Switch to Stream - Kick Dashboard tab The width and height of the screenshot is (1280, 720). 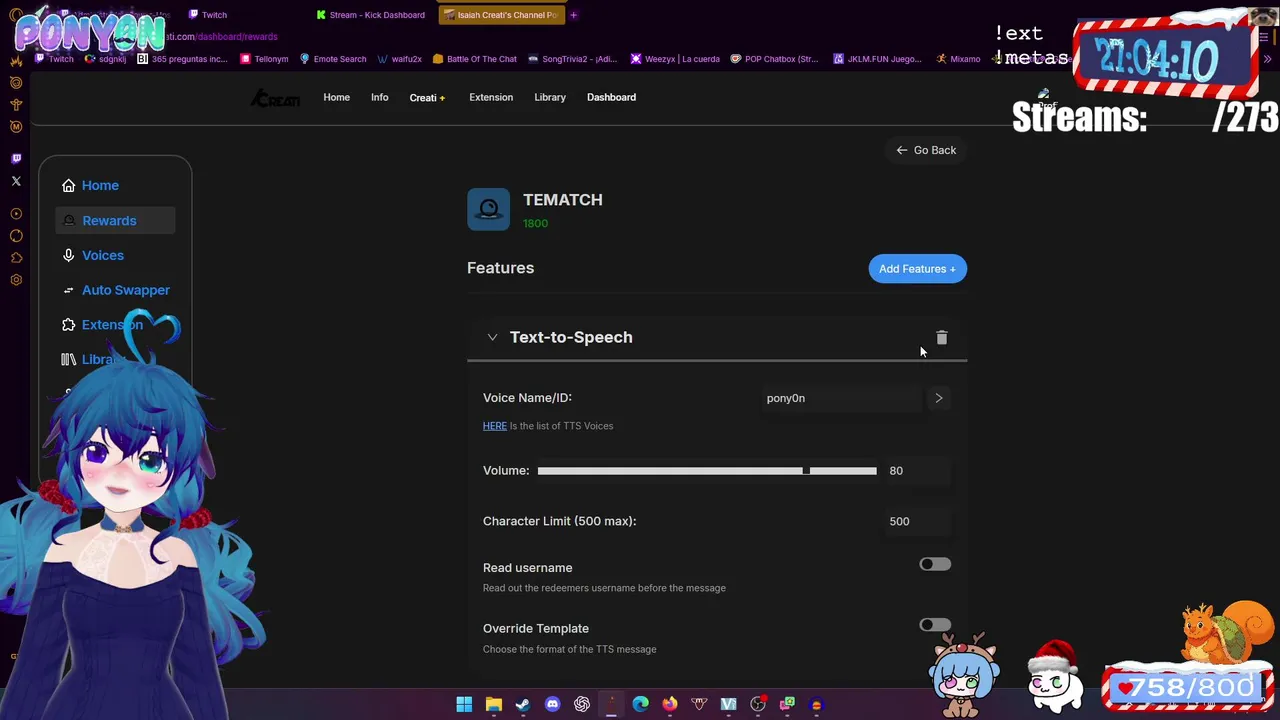coord(370,15)
